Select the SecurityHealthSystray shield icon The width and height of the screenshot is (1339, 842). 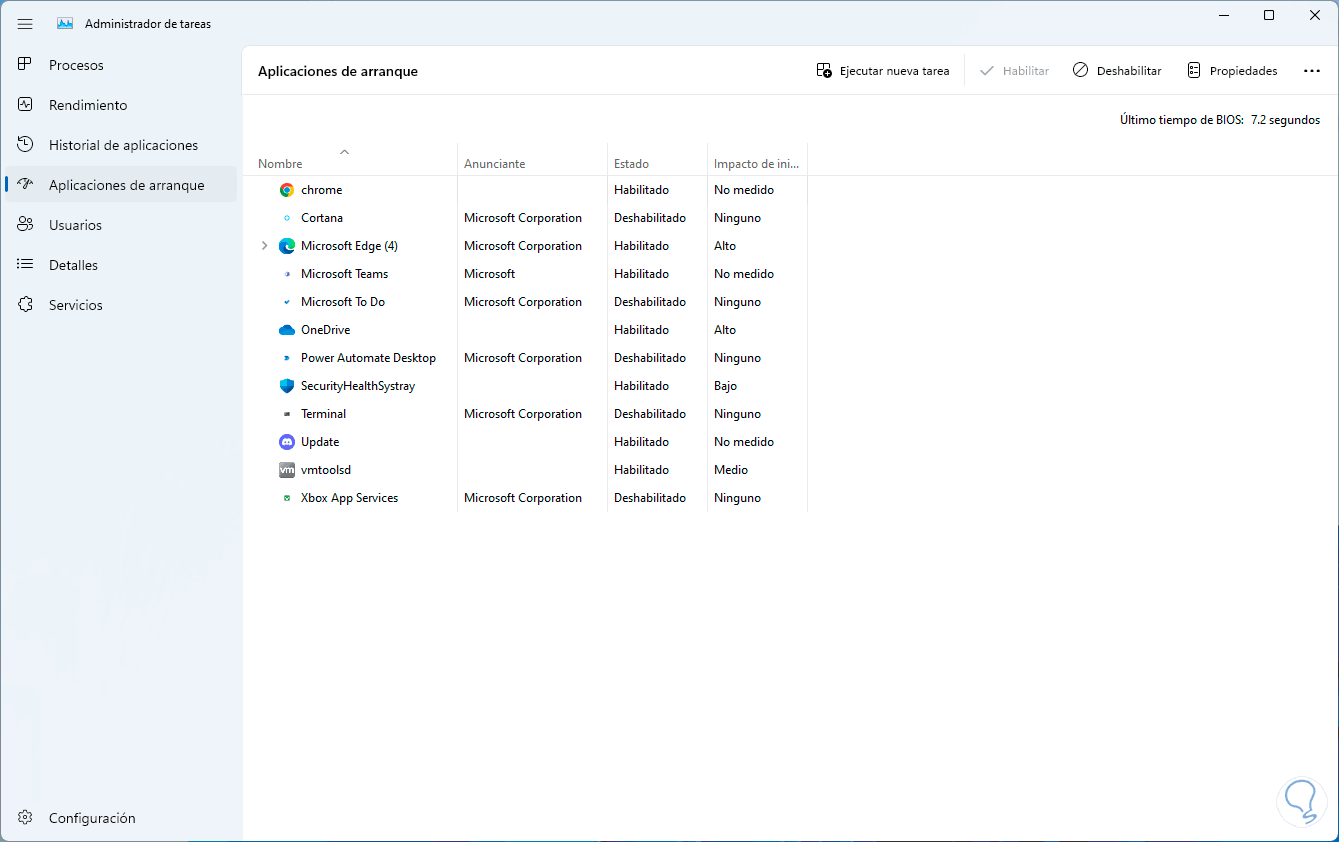pyautogui.click(x=287, y=386)
